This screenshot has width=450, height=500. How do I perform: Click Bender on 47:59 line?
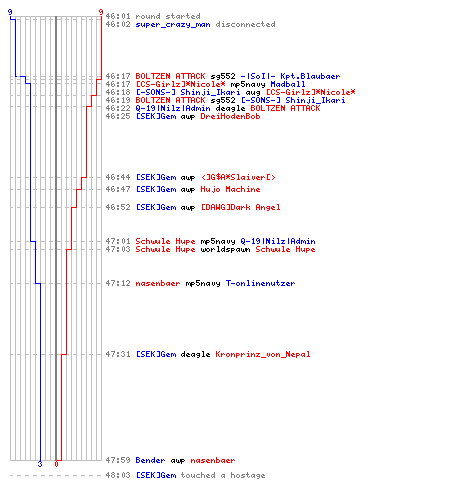click(150, 460)
